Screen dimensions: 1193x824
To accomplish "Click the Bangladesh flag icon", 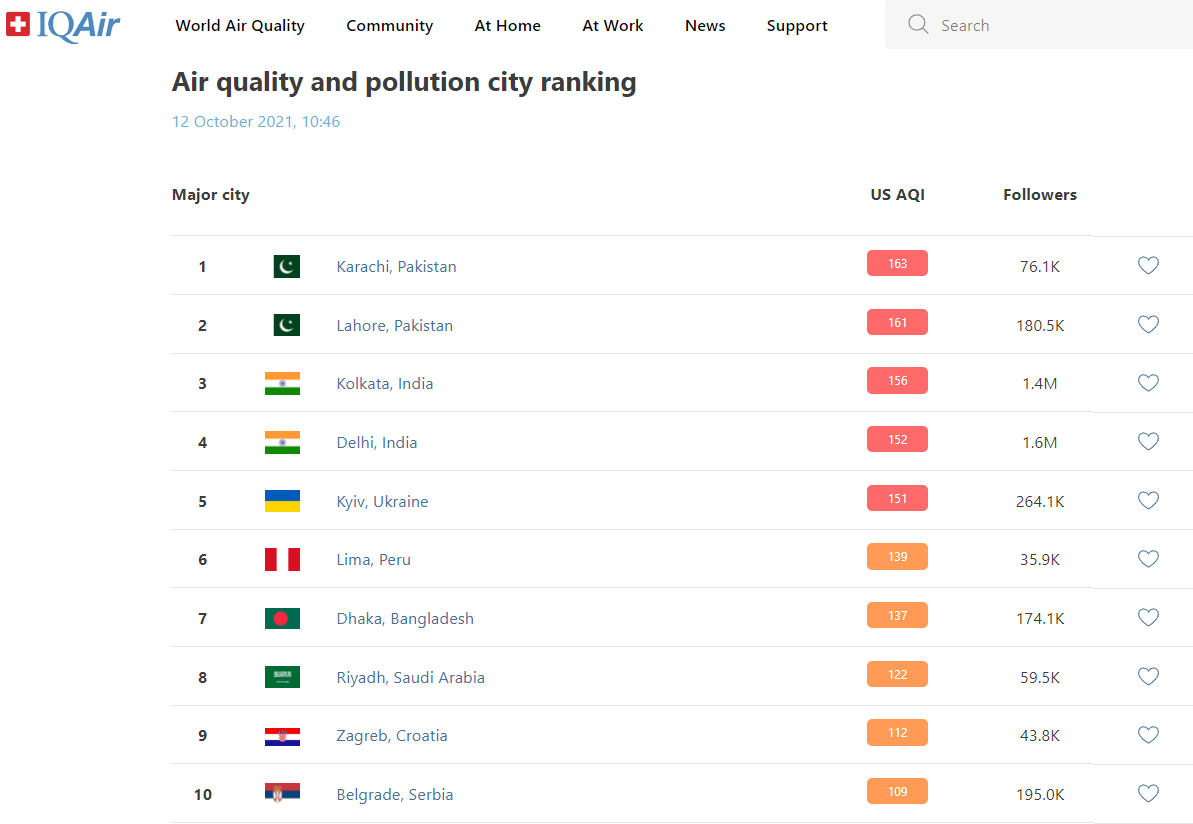I will tap(282, 618).
